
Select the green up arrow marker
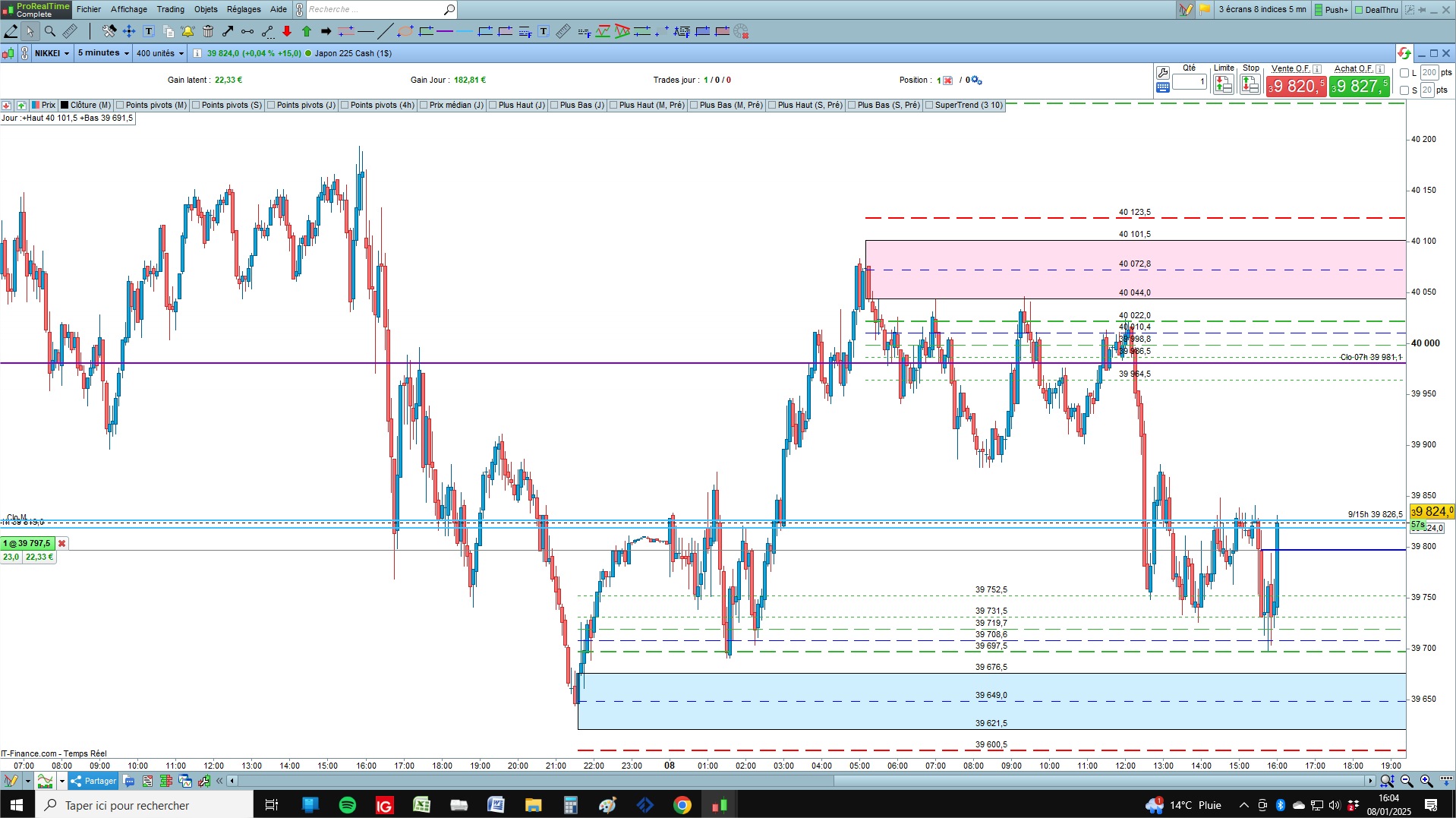pos(307,31)
